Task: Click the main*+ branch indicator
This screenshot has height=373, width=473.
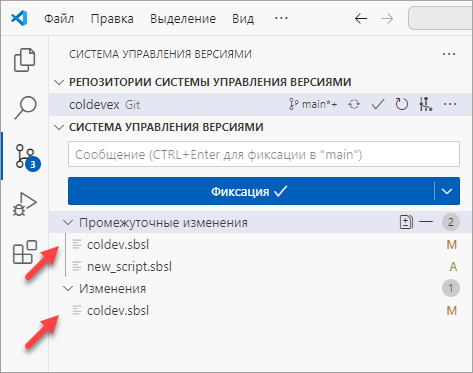Action: pyautogui.click(x=313, y=105)
